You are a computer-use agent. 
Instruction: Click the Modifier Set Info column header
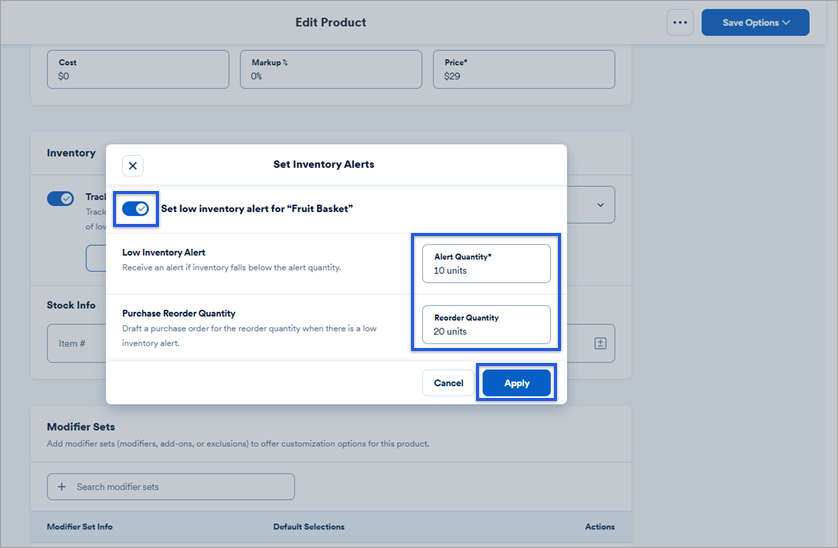[x=80, y=527]
